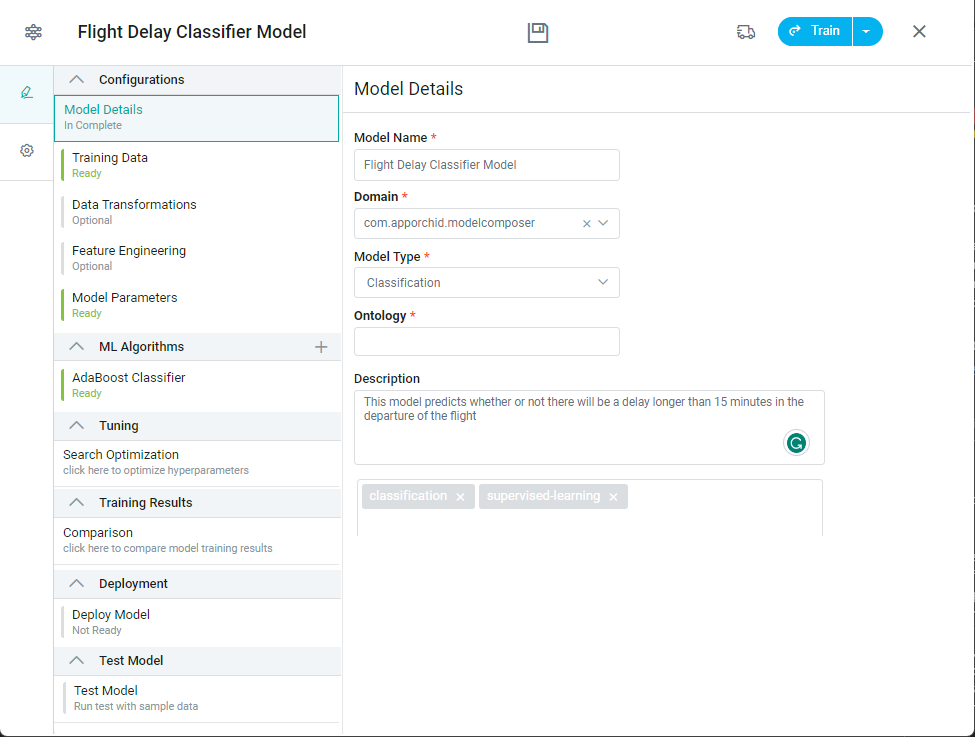The image size is (975, 737).
Task: Select the edit pen icon in left rail
Action: point(27,93)
